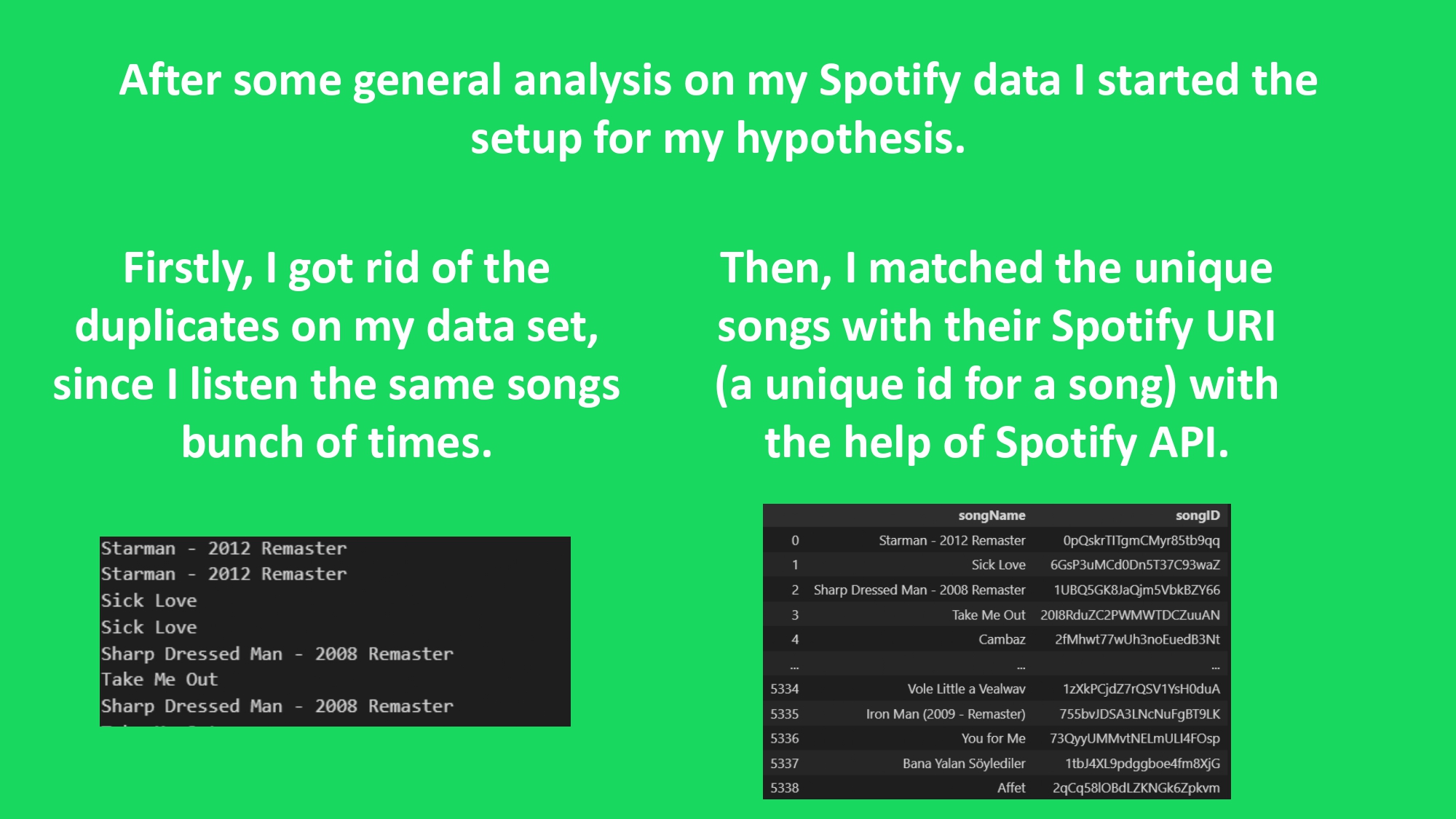Click the last Sharp Dressed Man terminal line
1456x819 pixels.
(277, 706)
